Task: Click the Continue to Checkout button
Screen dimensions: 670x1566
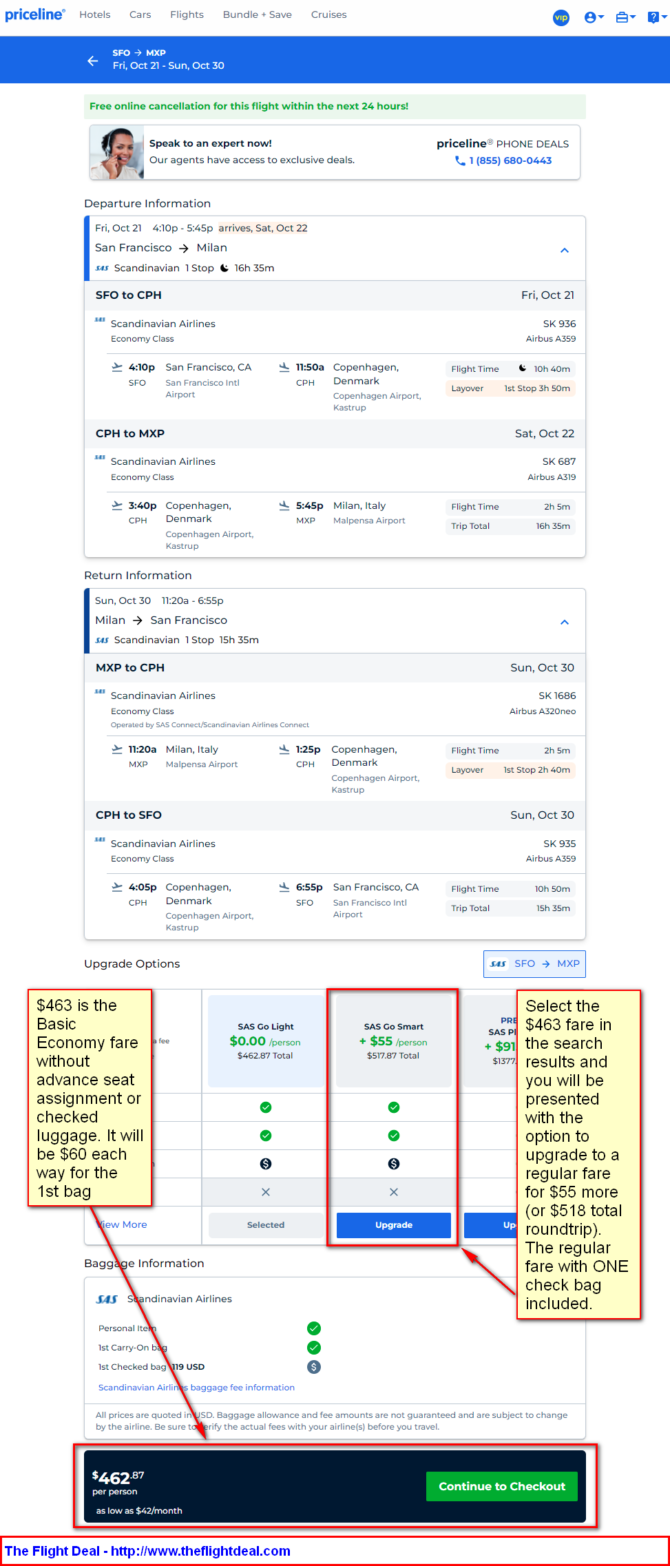Action: 502,1486
